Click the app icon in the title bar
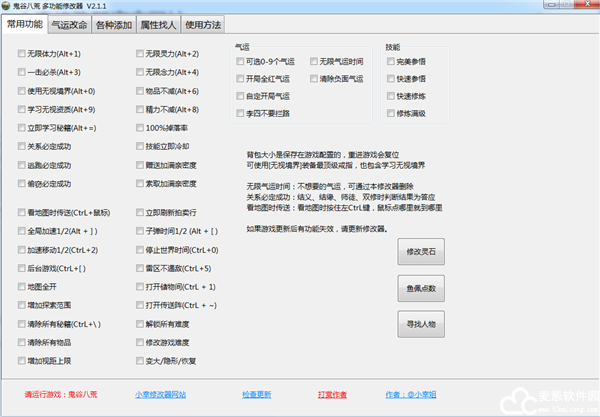Viewport: 600px width, 417px height. (9, 8)
